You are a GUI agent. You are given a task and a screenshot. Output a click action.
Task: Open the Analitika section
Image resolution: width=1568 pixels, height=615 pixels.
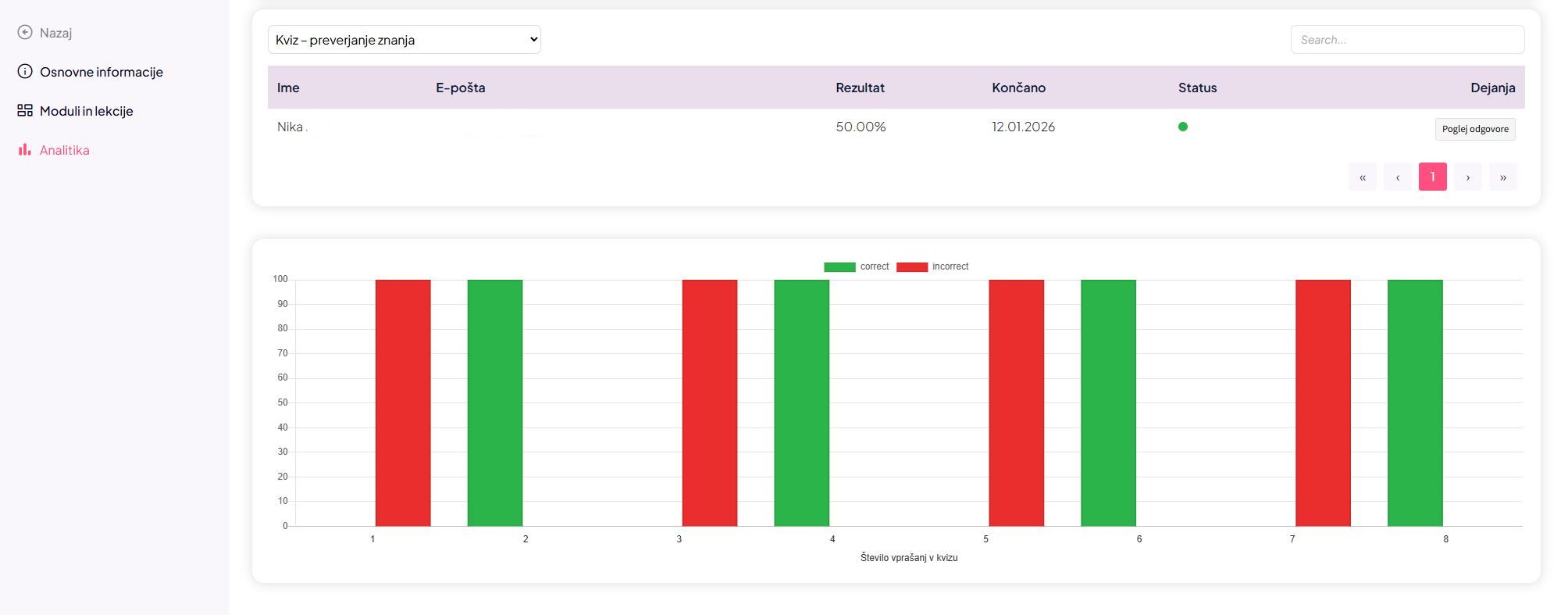pos(64,150)
